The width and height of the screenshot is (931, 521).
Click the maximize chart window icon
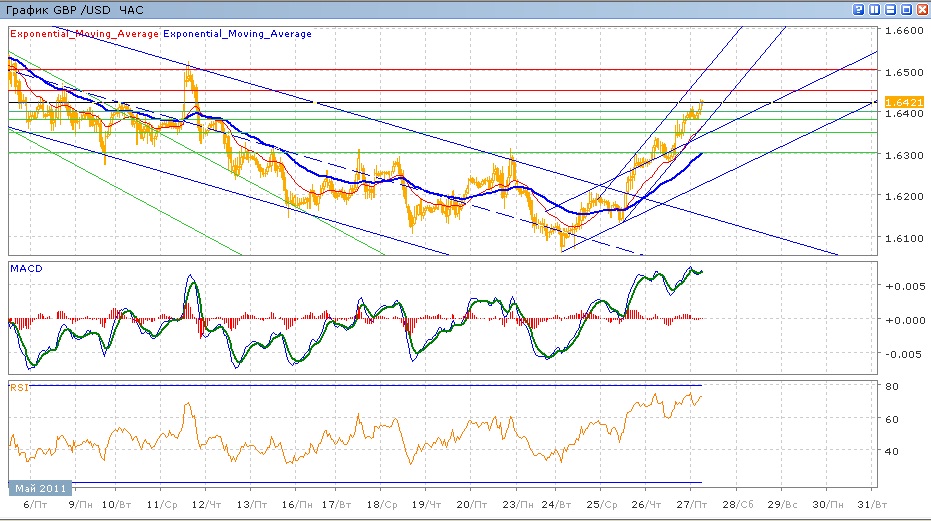point(907,10)
